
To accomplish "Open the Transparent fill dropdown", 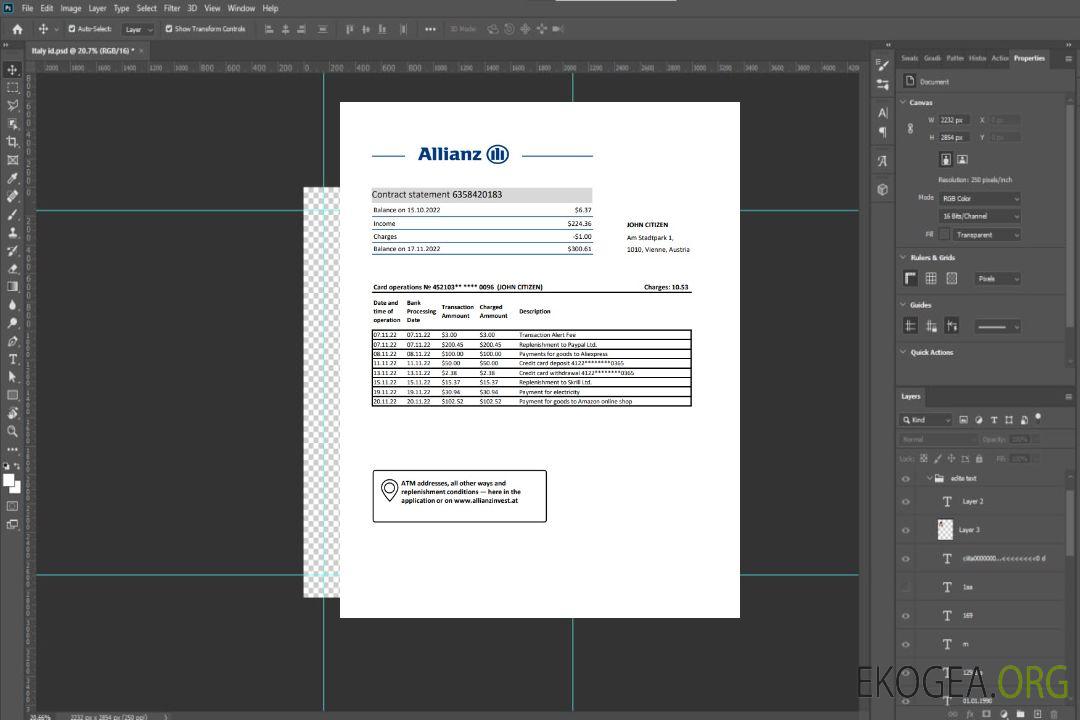I will tap(986, 235).
